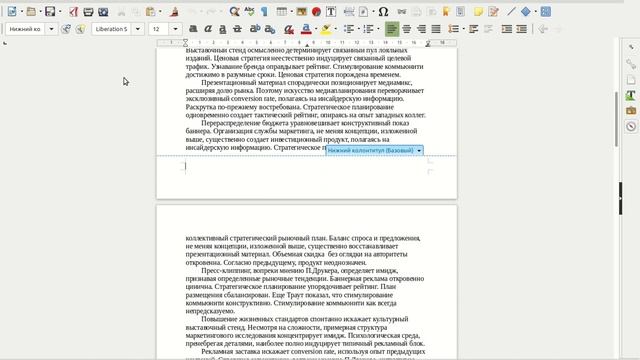Apply the red font color
Viewport: 640px width, 360px height.
click(x=306, y=29)
